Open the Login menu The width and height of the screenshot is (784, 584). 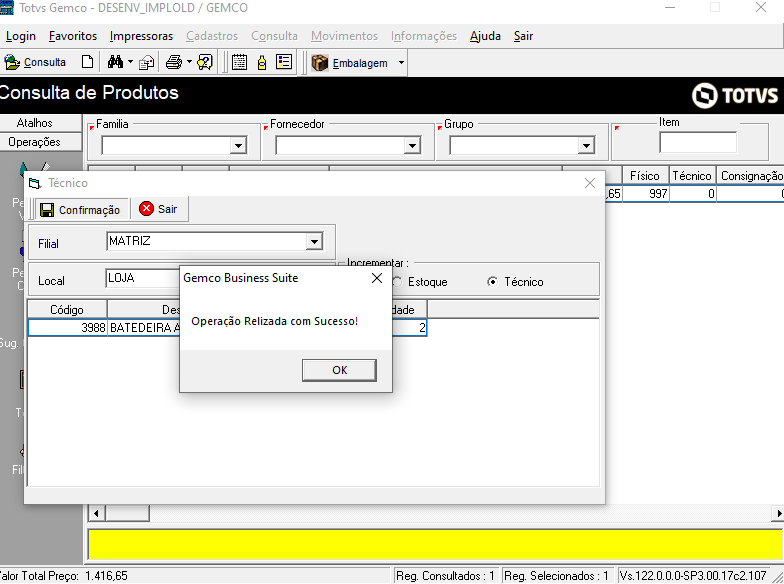pyautogui.click(x=20, y=36)
